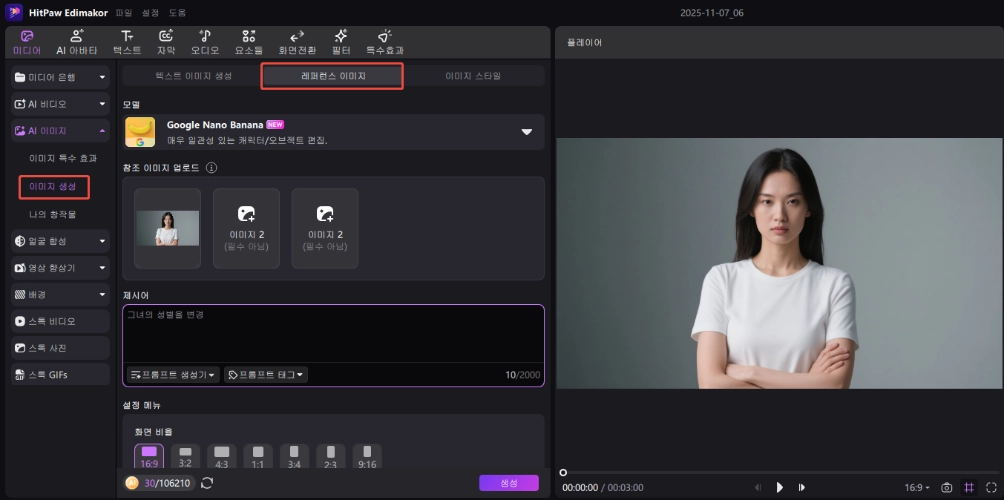
Task: Expand the 미디어 은행 sidebar section
Action: [x=60, y=77]
